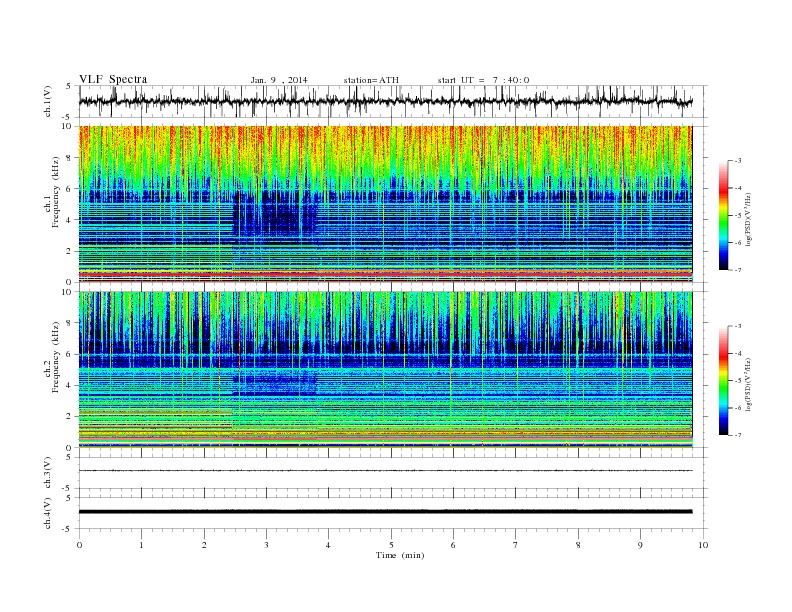Click the lower PSD color scale bar
This screenshot has width=792, height=612.
point(723,380)
